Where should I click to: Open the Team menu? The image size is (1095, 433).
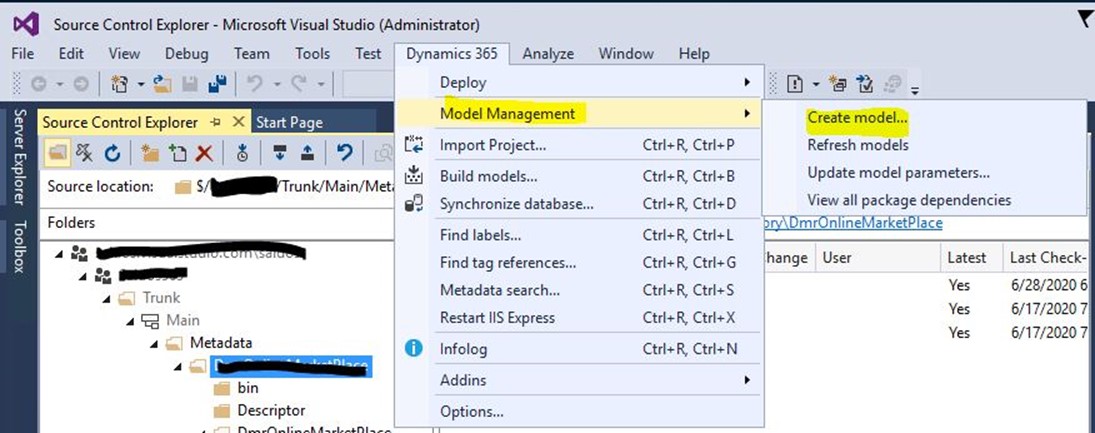pyautogui.click(x=251, y=54)
